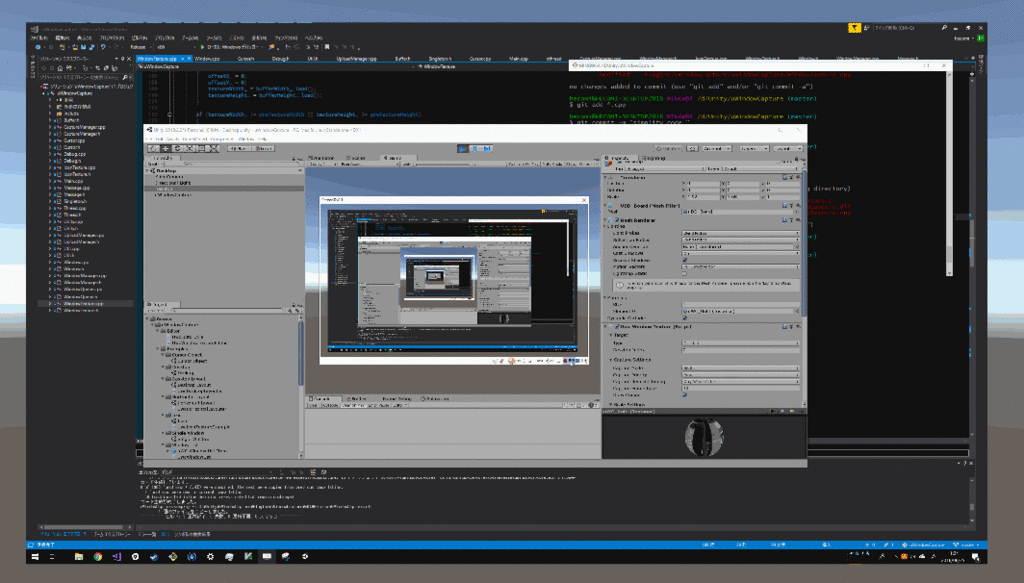Screen dimensions: 1024x583
Task: Expand CaptureManager.cpp node in Solution Explorer
Action: tap(50, 127)
